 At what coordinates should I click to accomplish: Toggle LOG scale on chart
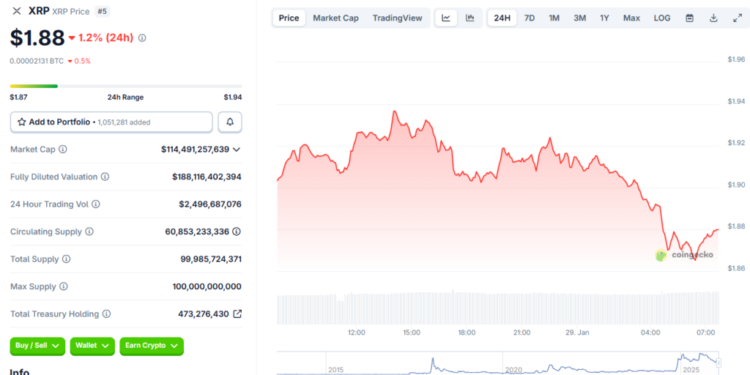pos(662,18)
